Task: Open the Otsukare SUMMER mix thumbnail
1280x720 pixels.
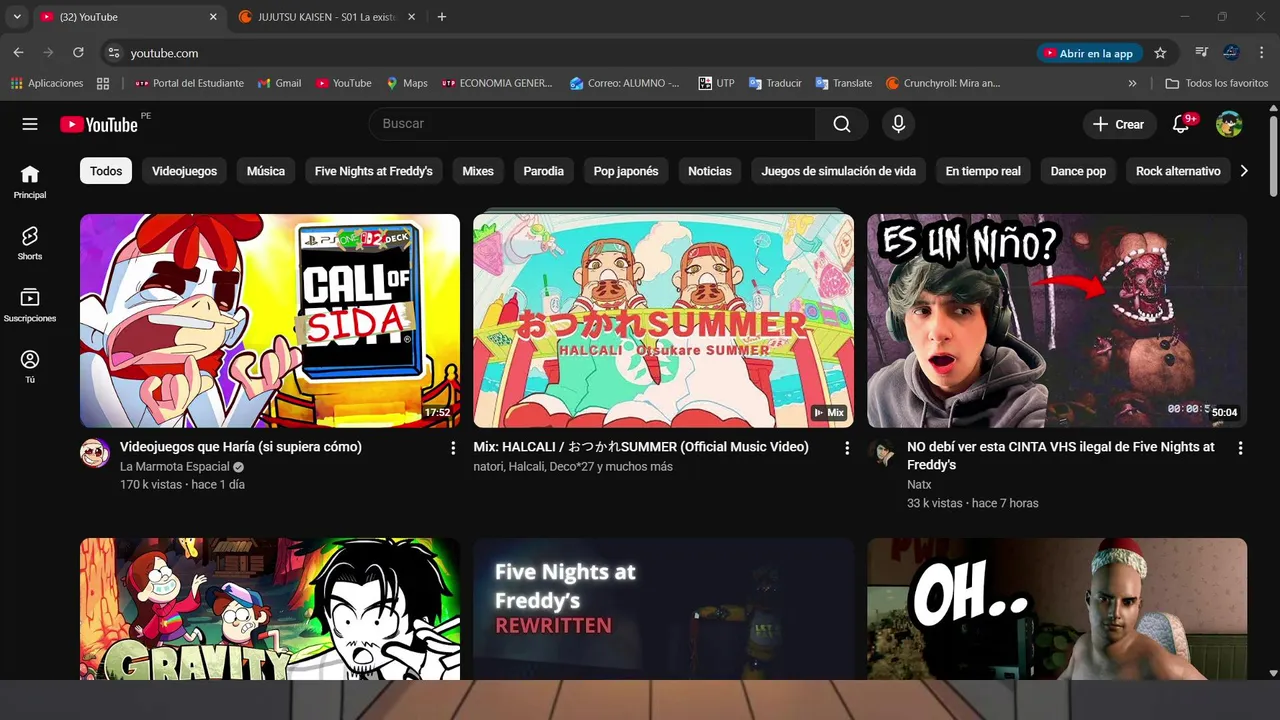Action: point(664,321)
